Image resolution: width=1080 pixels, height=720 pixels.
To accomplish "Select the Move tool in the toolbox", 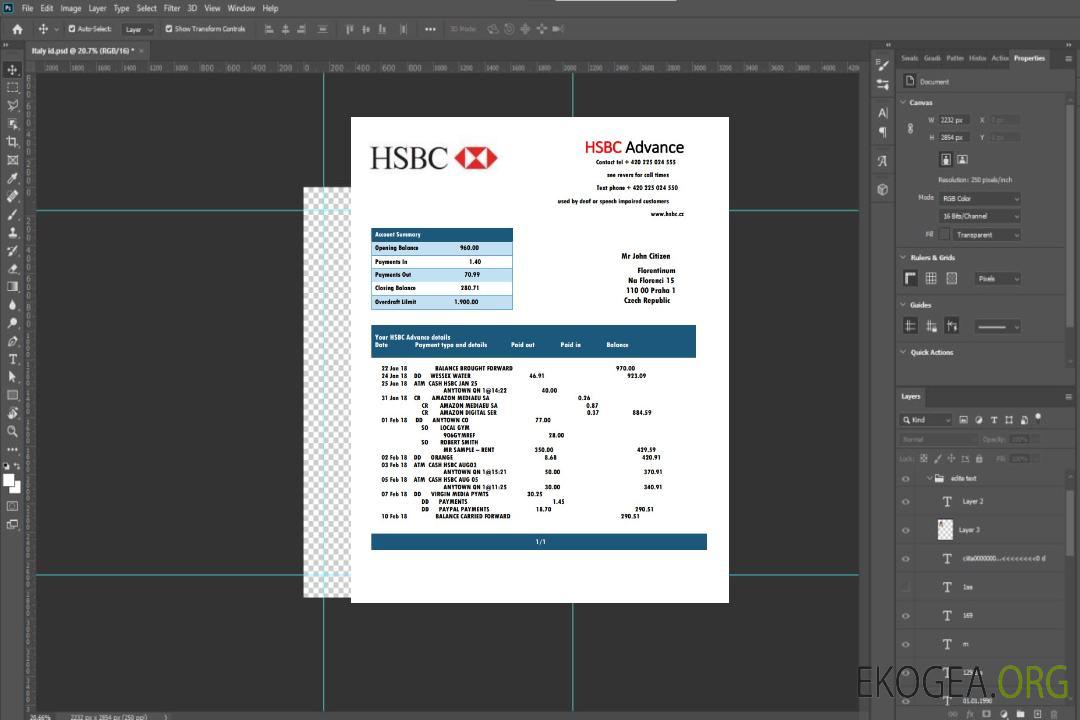I will pyautogui.click(x=12, y=70).
